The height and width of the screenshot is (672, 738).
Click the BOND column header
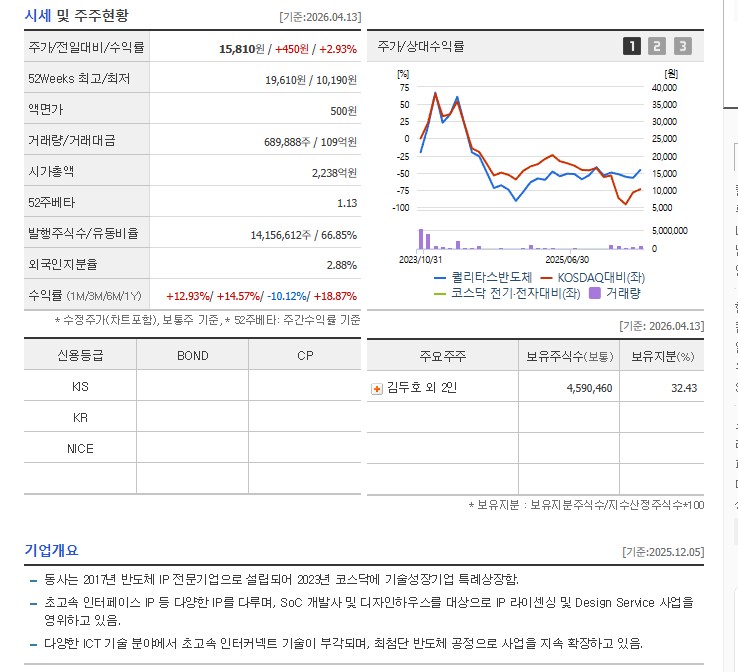coord(193,356)
